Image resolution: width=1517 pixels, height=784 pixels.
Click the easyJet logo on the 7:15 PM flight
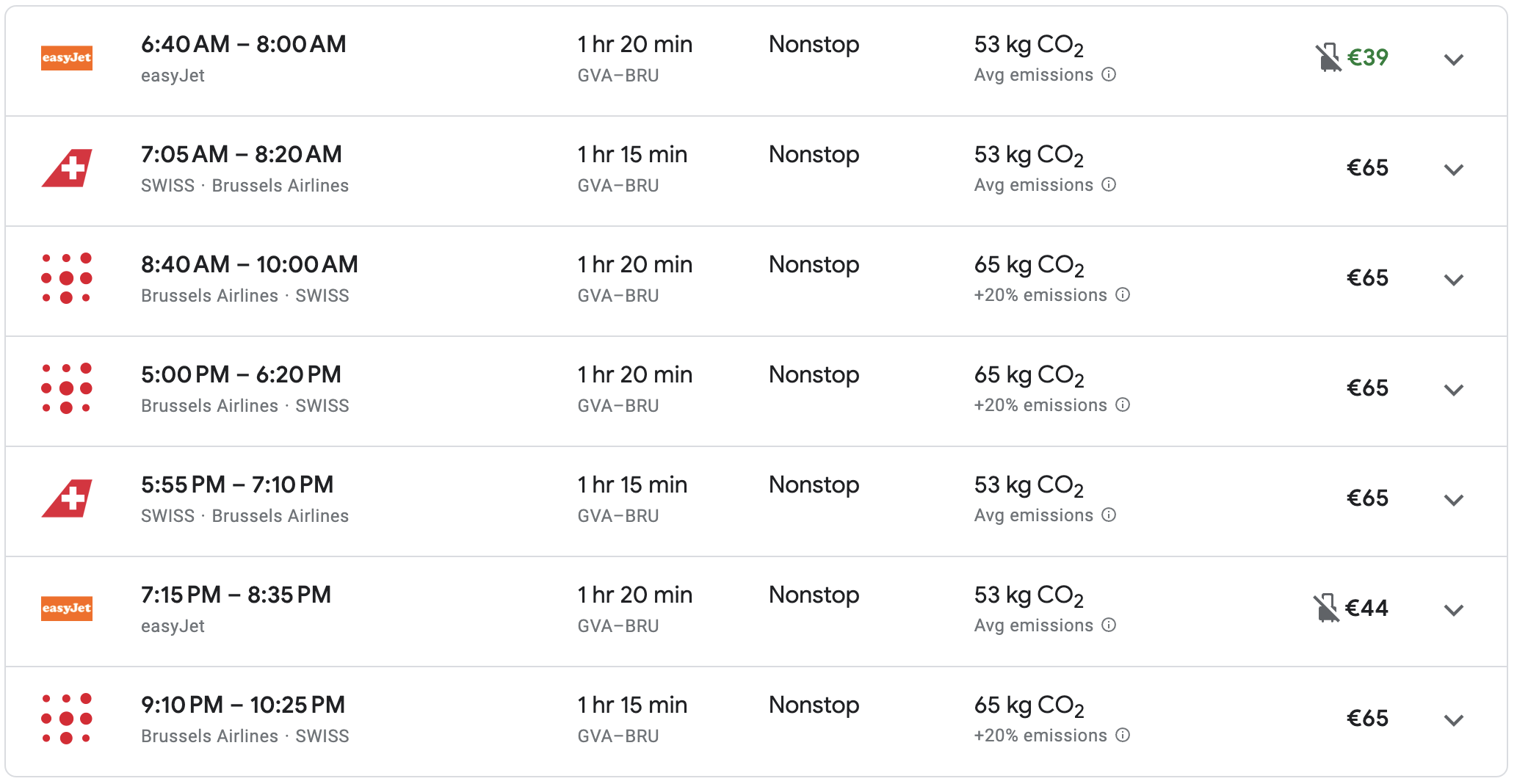67,609
